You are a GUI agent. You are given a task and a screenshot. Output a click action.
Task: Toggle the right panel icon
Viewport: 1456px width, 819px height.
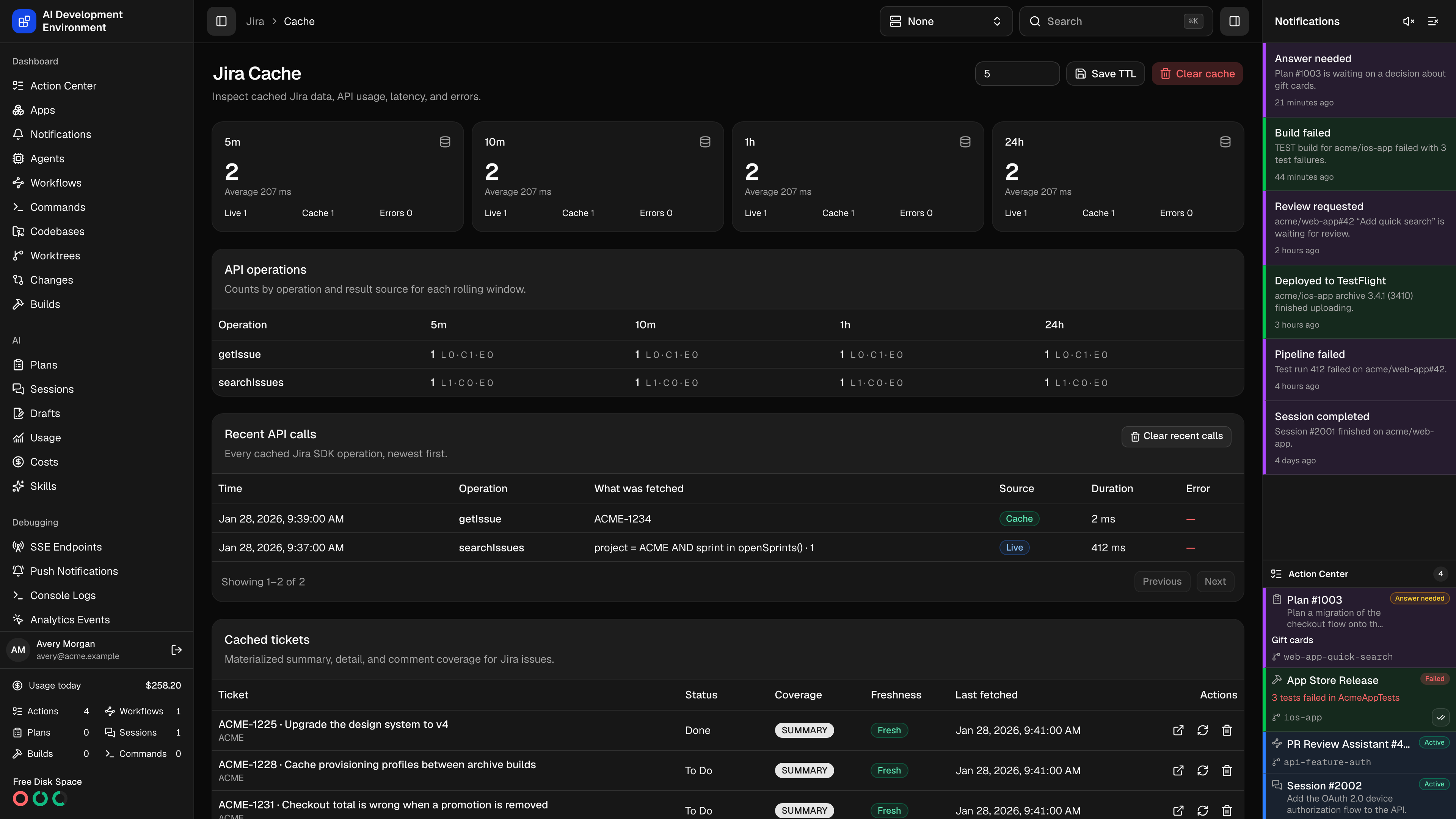pos(1234,22)
